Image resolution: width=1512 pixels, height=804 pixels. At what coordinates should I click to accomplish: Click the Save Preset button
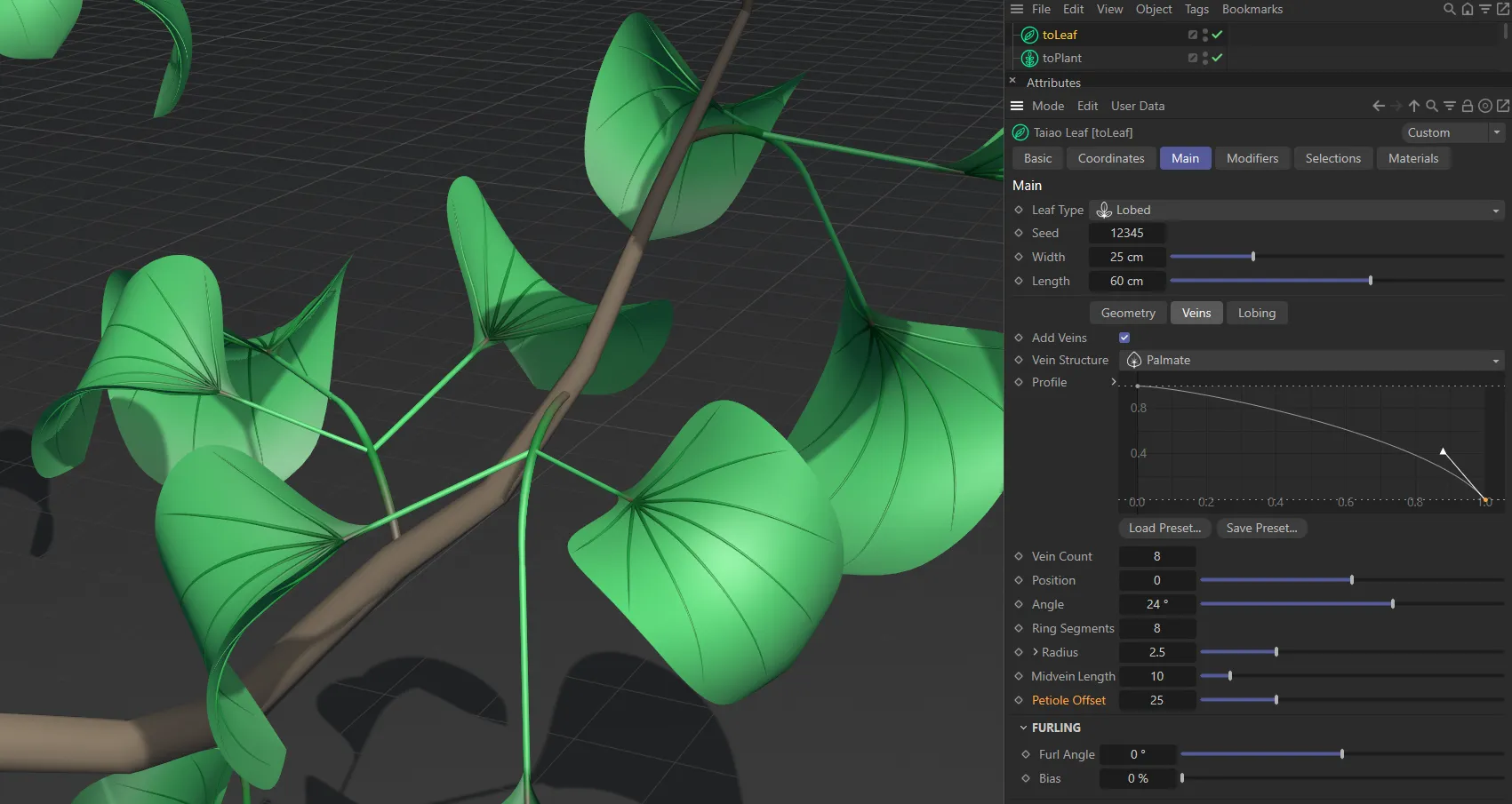tap(1261, 528)
